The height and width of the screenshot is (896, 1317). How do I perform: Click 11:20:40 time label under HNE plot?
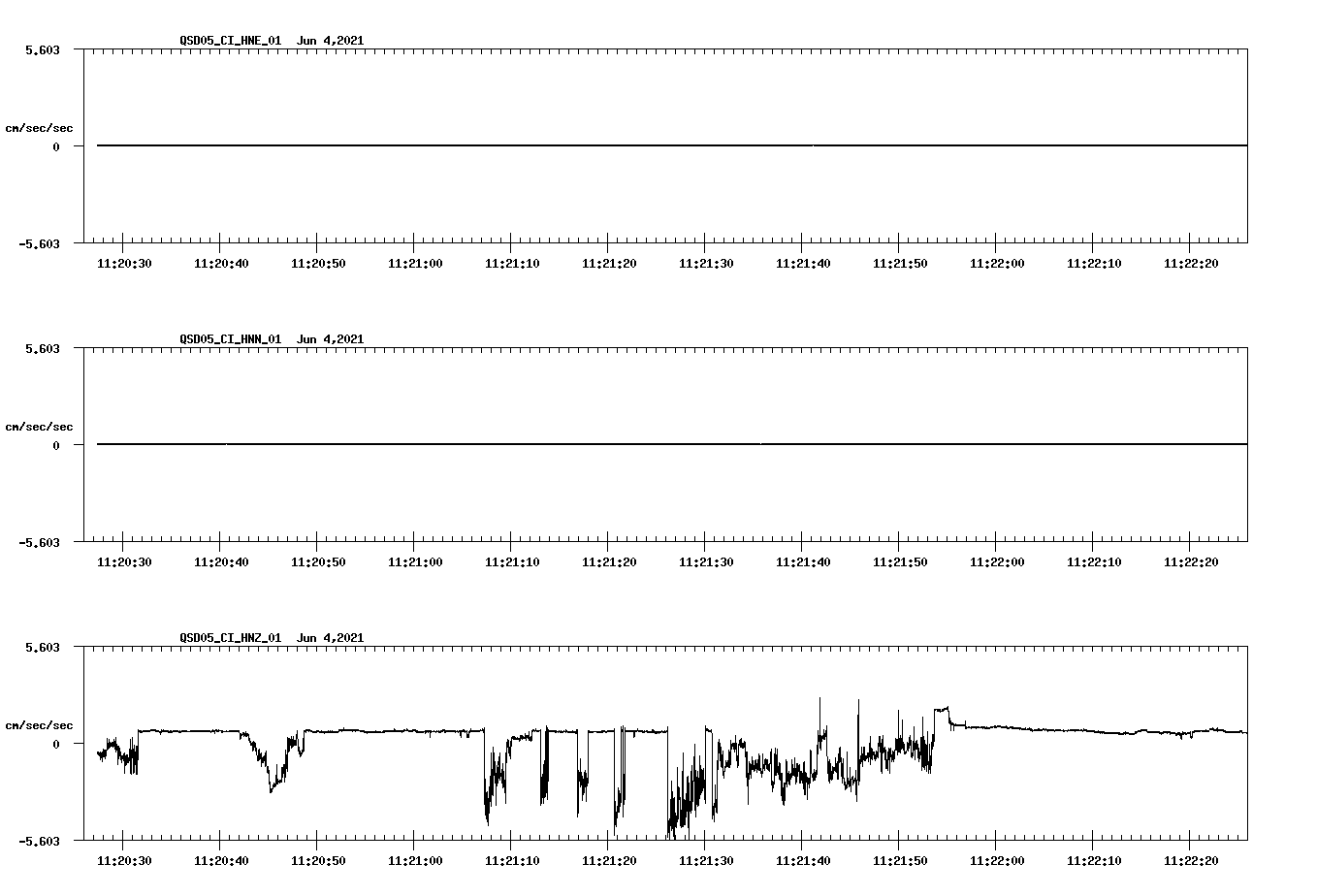(221, 264)
